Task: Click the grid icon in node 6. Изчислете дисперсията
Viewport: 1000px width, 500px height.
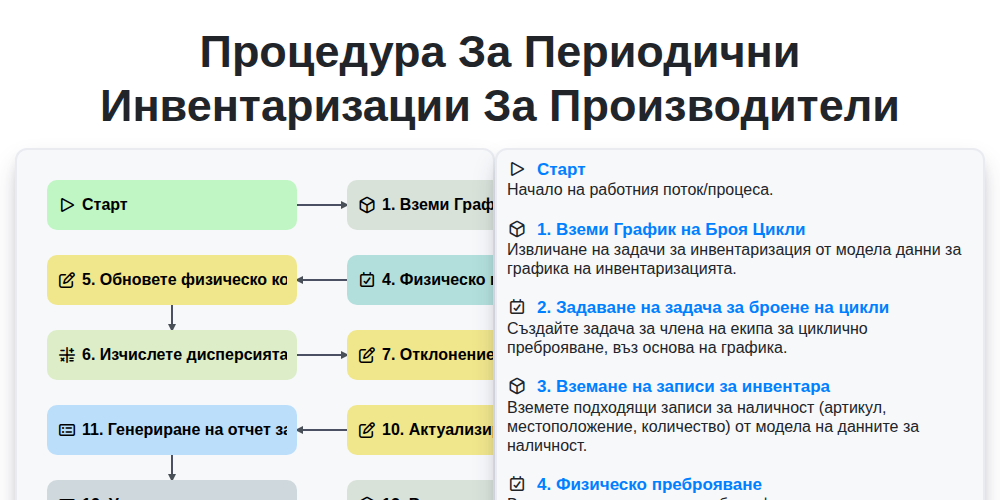Action: click(67, 355)
